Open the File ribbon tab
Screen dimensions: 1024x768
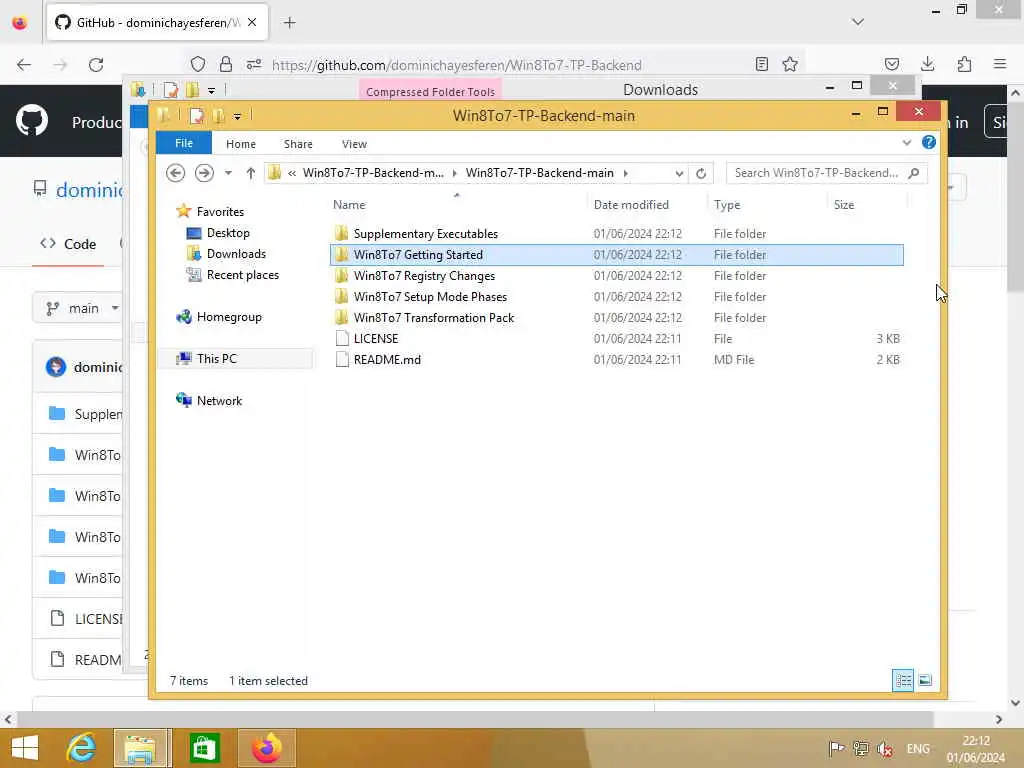tap(184, 143)
